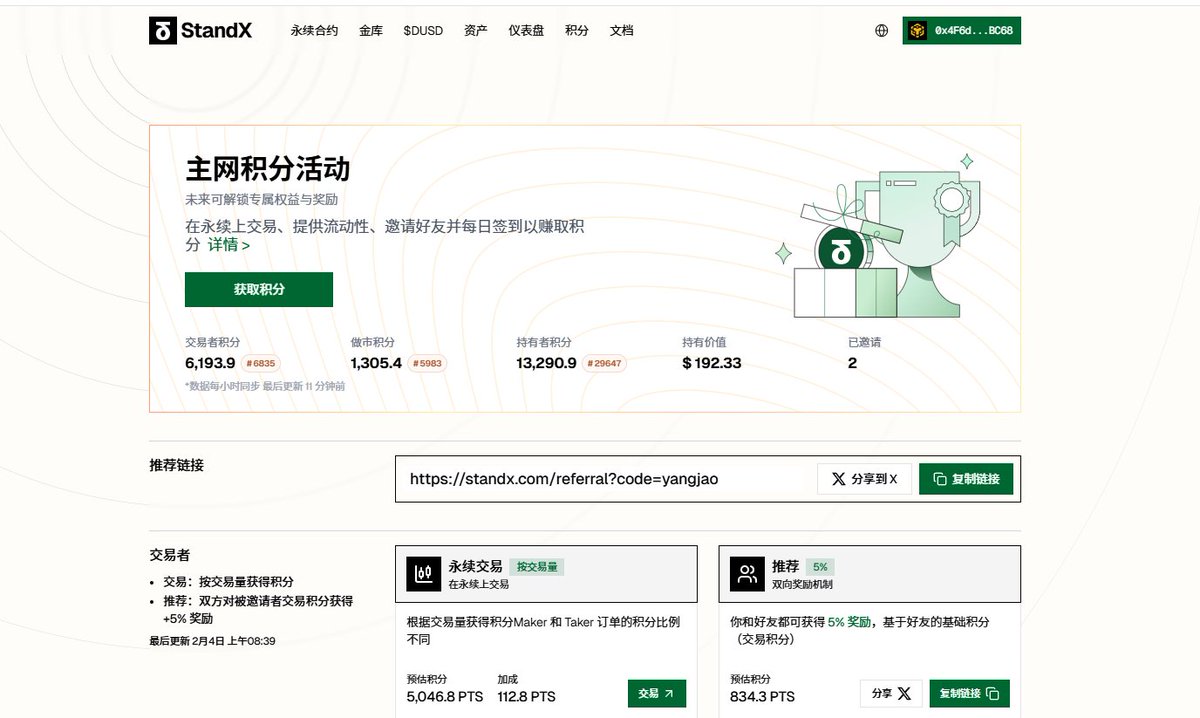Click 分享 X button in 推荐 card
1200x718 pixels.
tap(891, 693)
